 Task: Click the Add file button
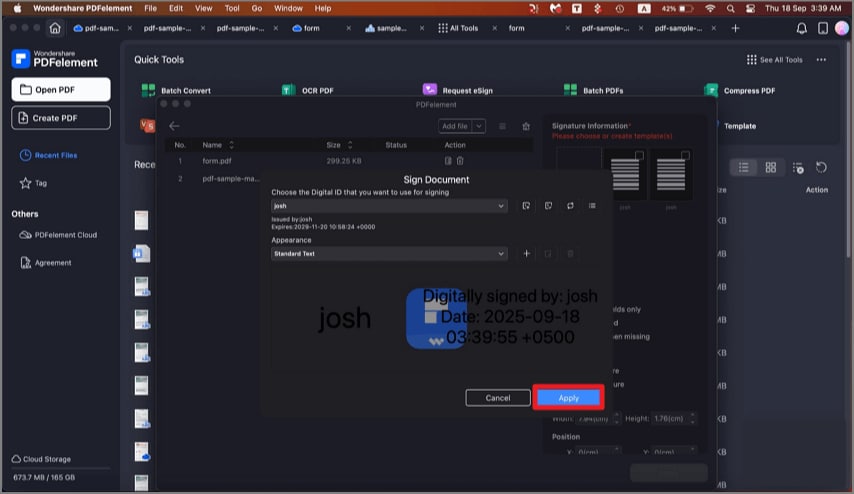(455, 126)
